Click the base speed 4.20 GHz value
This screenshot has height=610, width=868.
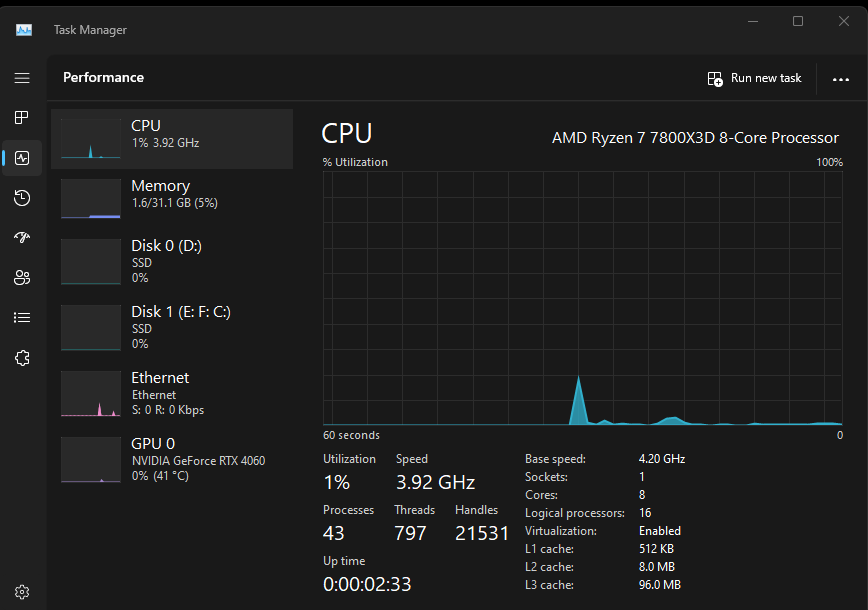pos(662,459)
